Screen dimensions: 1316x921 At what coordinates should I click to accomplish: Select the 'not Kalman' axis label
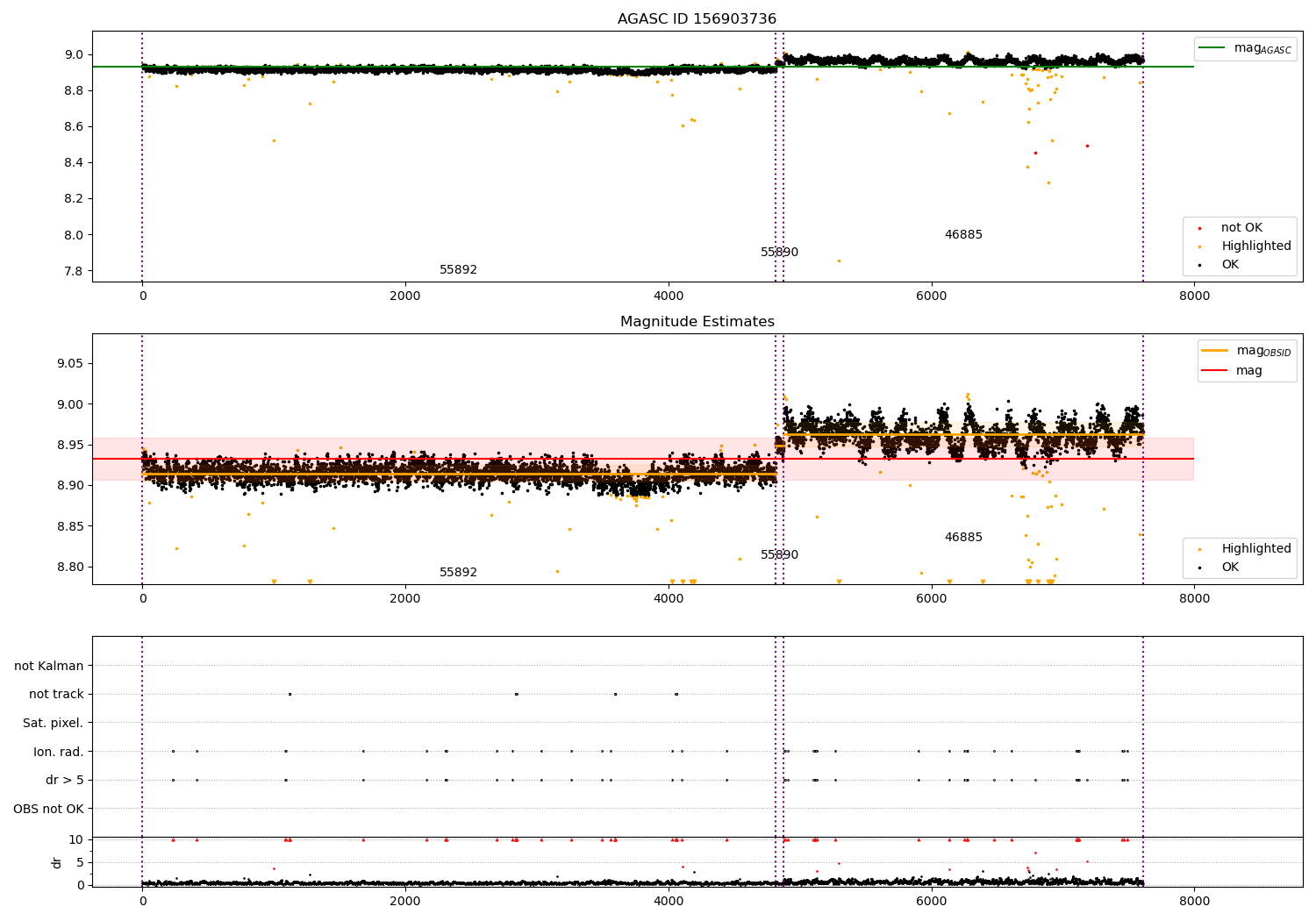(49, 667)
